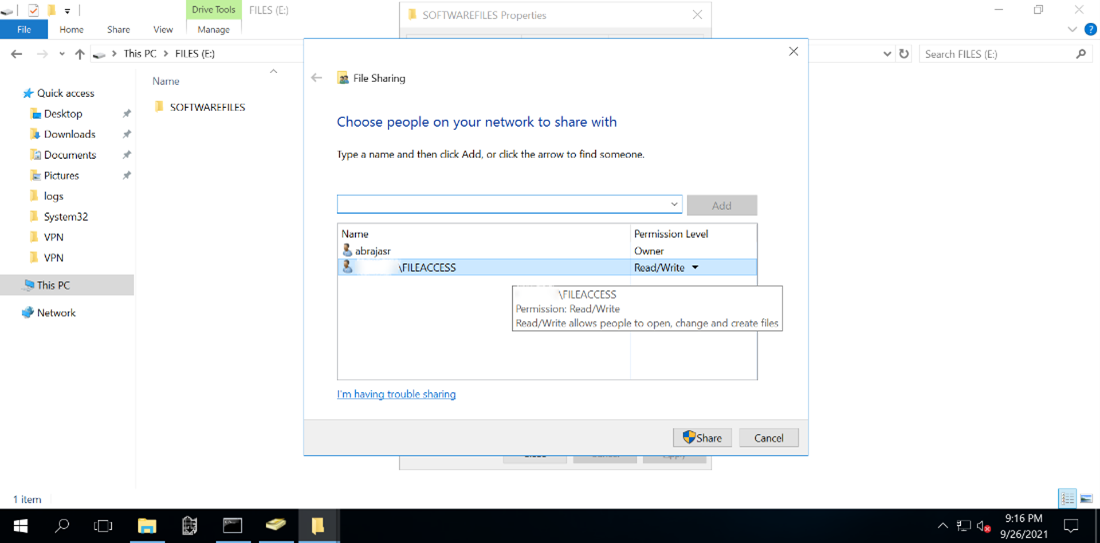Open the "I'm having trouble sharing" link
The height and width of the screenshot is (543, 1100).
(x=396, y=394)
